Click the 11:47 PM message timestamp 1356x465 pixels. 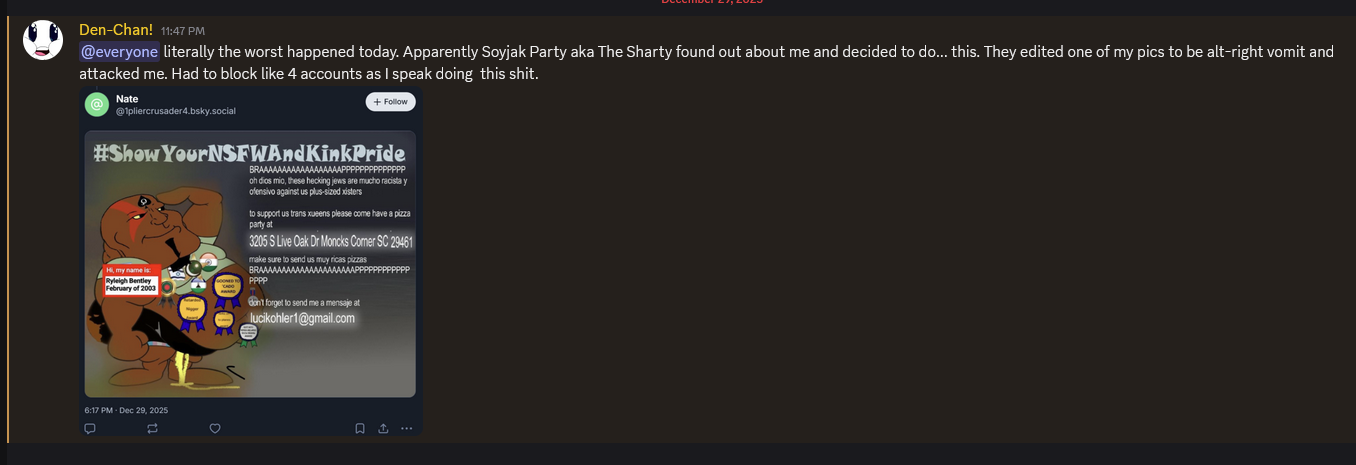(182, 31)
